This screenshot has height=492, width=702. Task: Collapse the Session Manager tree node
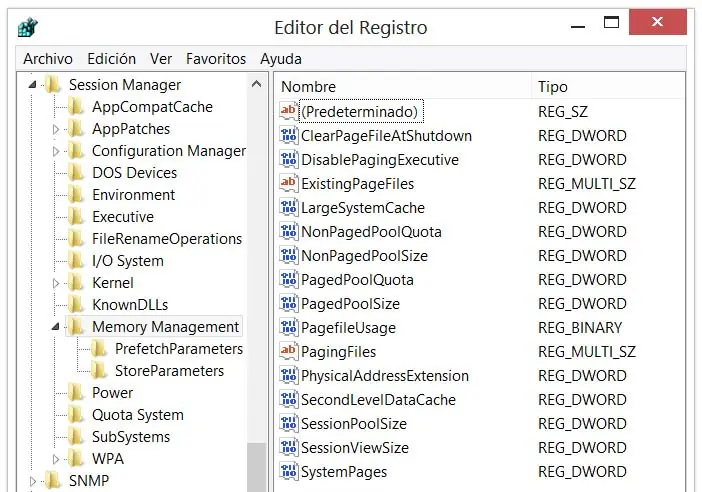[x=32, y=84]
